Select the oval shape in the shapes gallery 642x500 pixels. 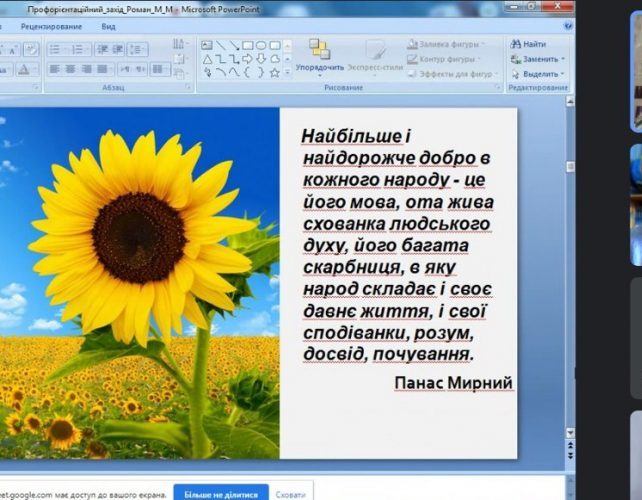coord(261,45)
